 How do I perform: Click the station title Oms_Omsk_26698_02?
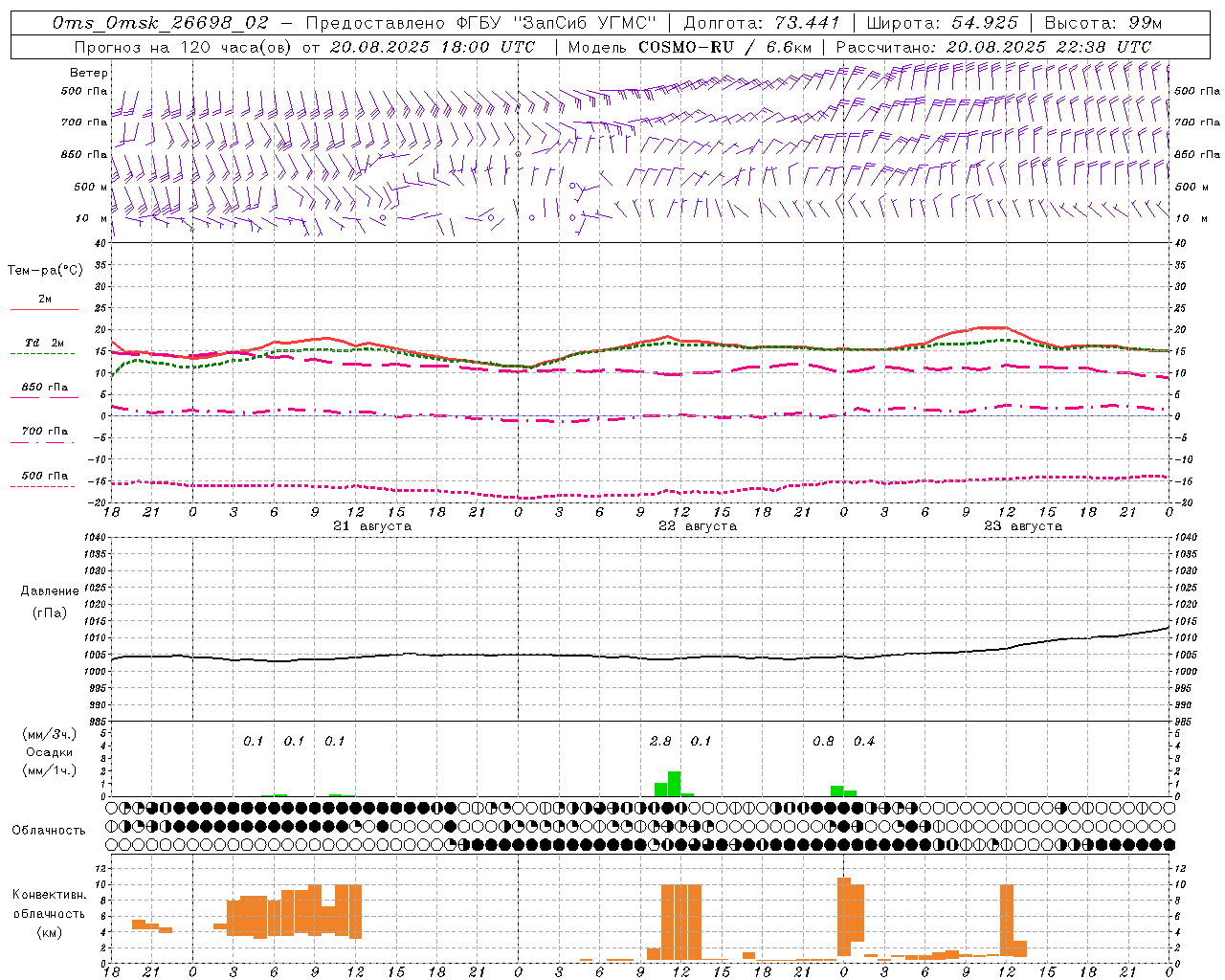coord(161,23)
